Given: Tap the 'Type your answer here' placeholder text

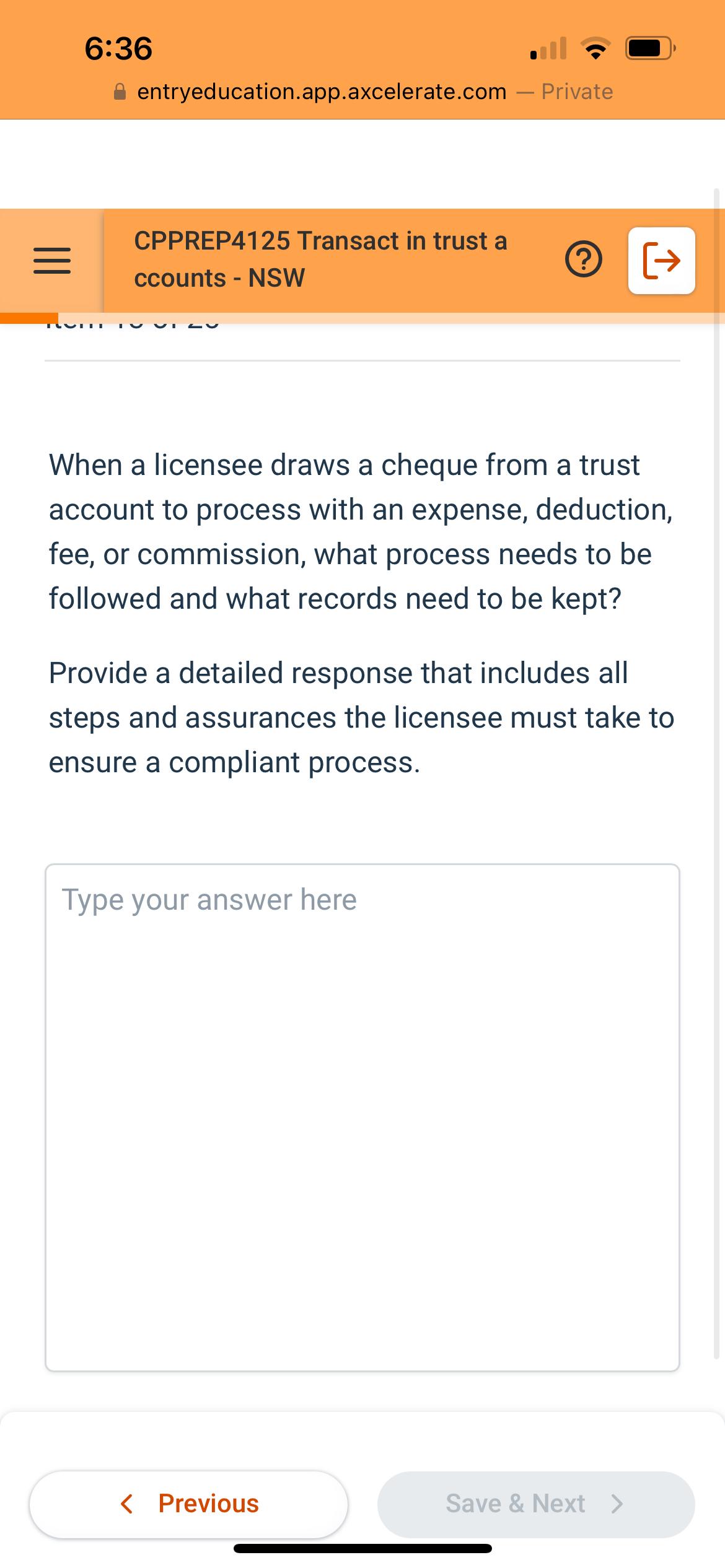Looking at the screenshot, I should pyautogui.click(x=208, y=899).
